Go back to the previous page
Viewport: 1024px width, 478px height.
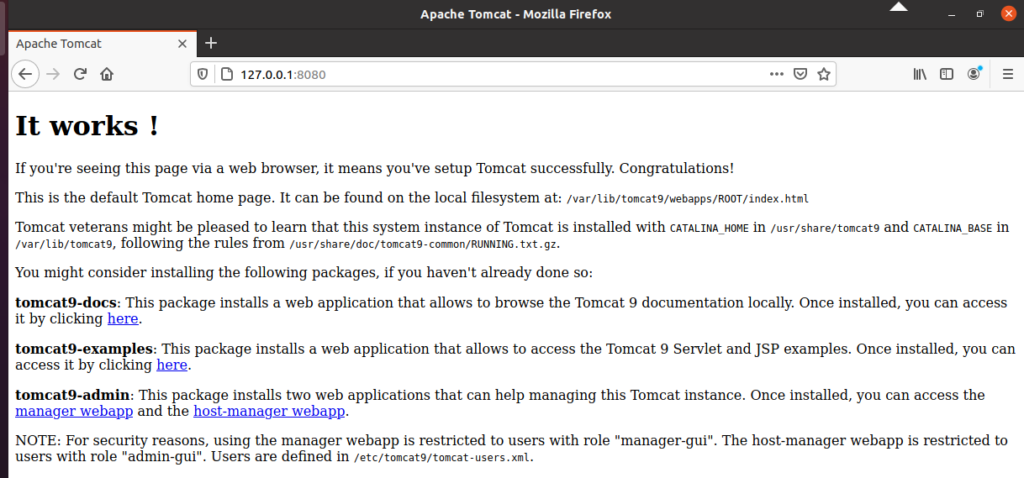pyautogui.click(x=25, y=74)
